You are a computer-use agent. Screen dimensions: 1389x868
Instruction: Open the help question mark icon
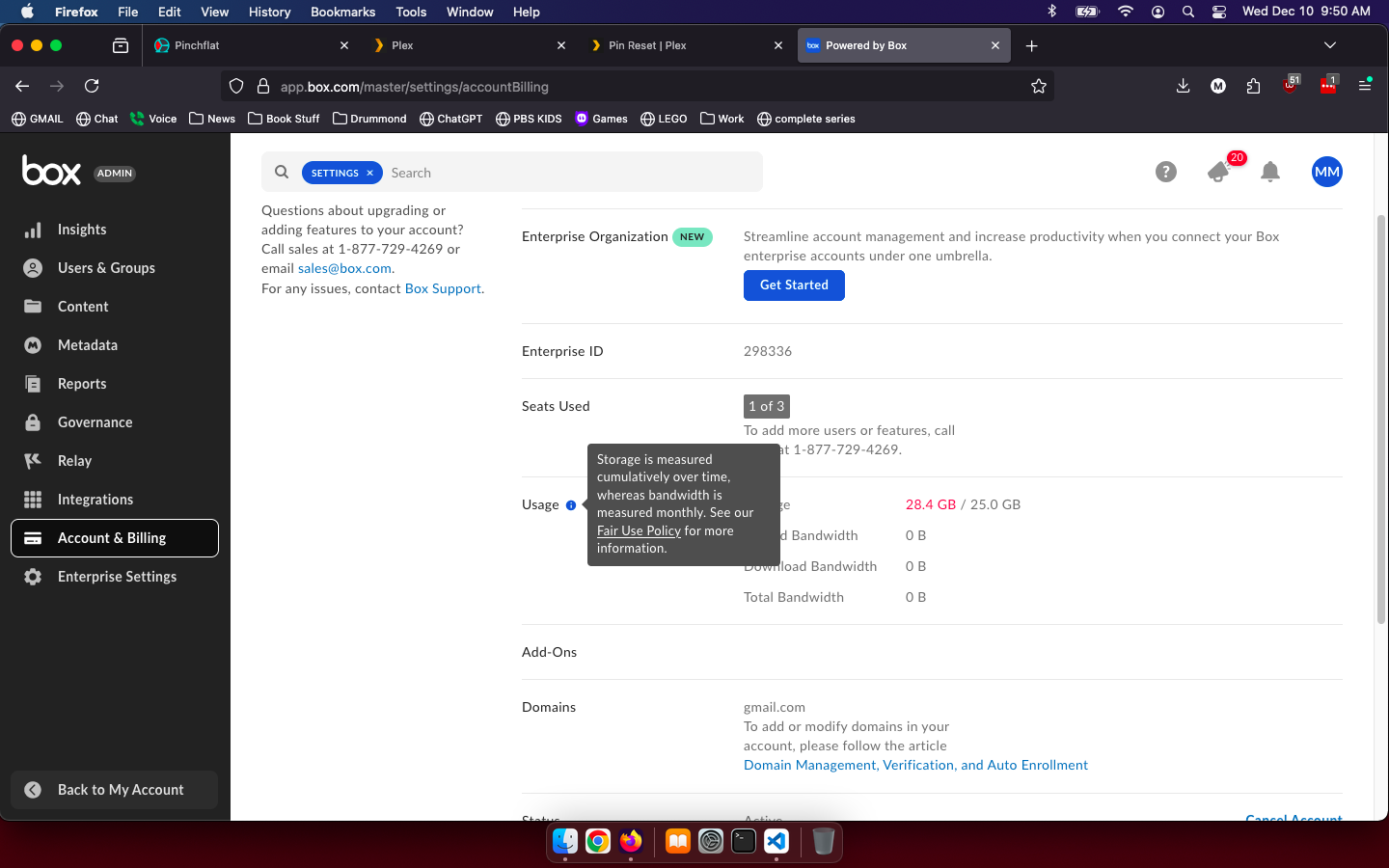[x=1165, y=173]
